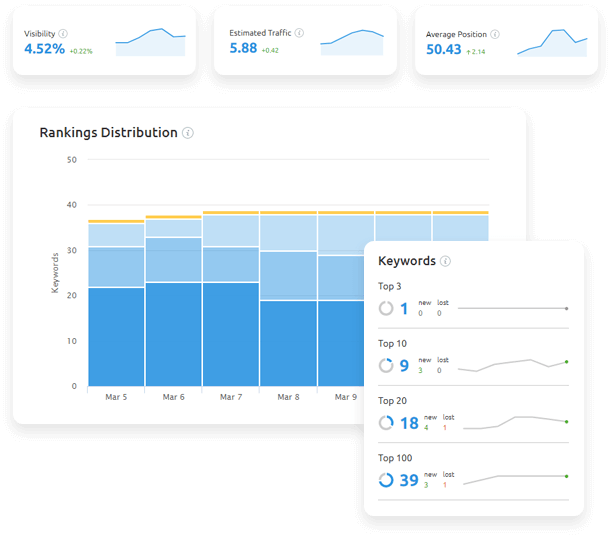Click the info icon next to Keywords
The width and height of the screenshot is (611, 536).
445,262
